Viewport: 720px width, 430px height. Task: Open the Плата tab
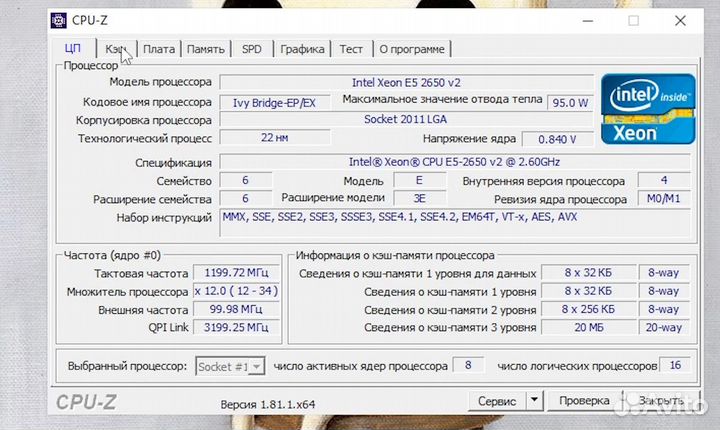(x=159, y=49)
